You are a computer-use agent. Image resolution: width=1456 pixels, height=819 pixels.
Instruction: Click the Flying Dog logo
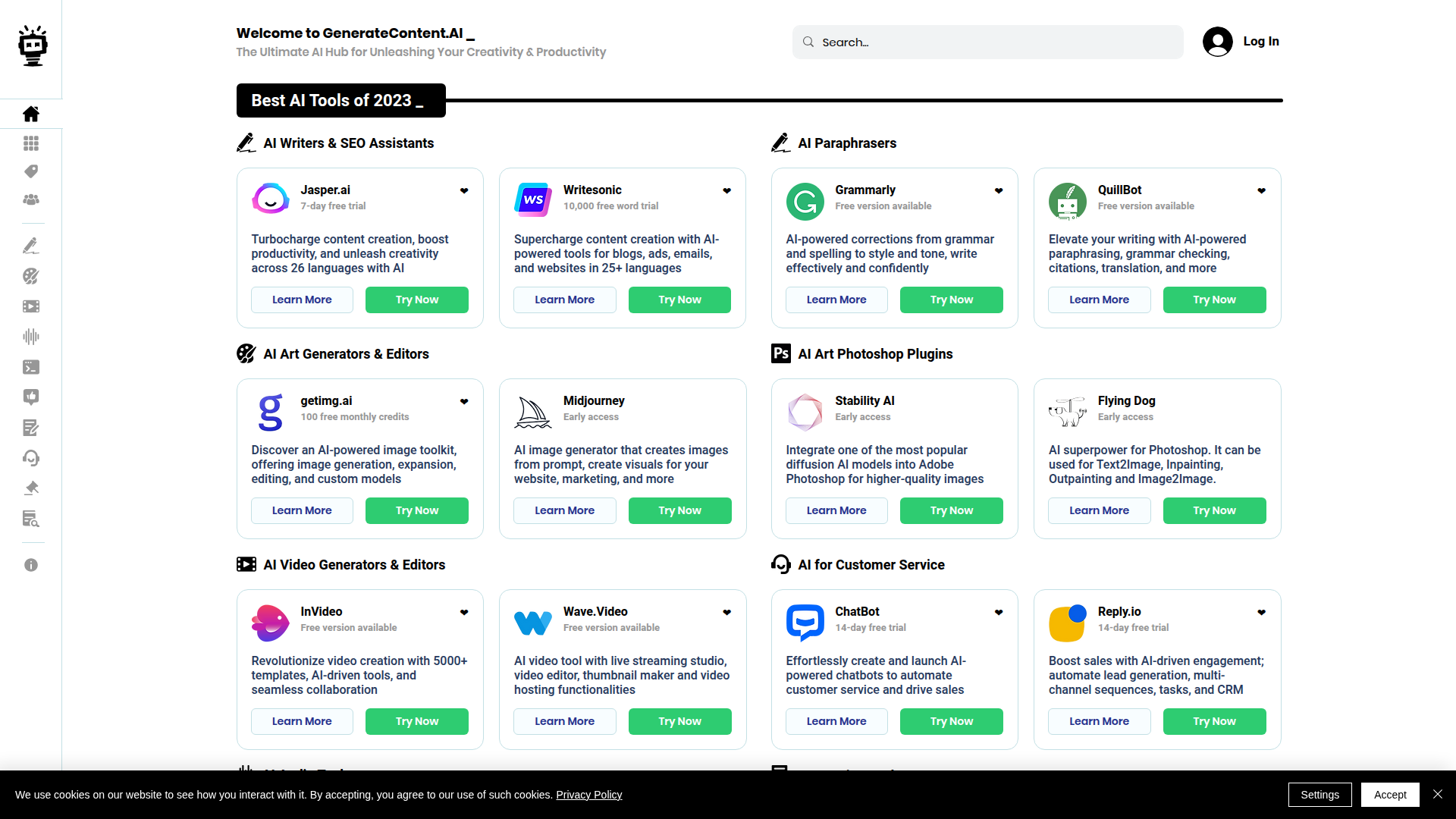coord(1068,412)
